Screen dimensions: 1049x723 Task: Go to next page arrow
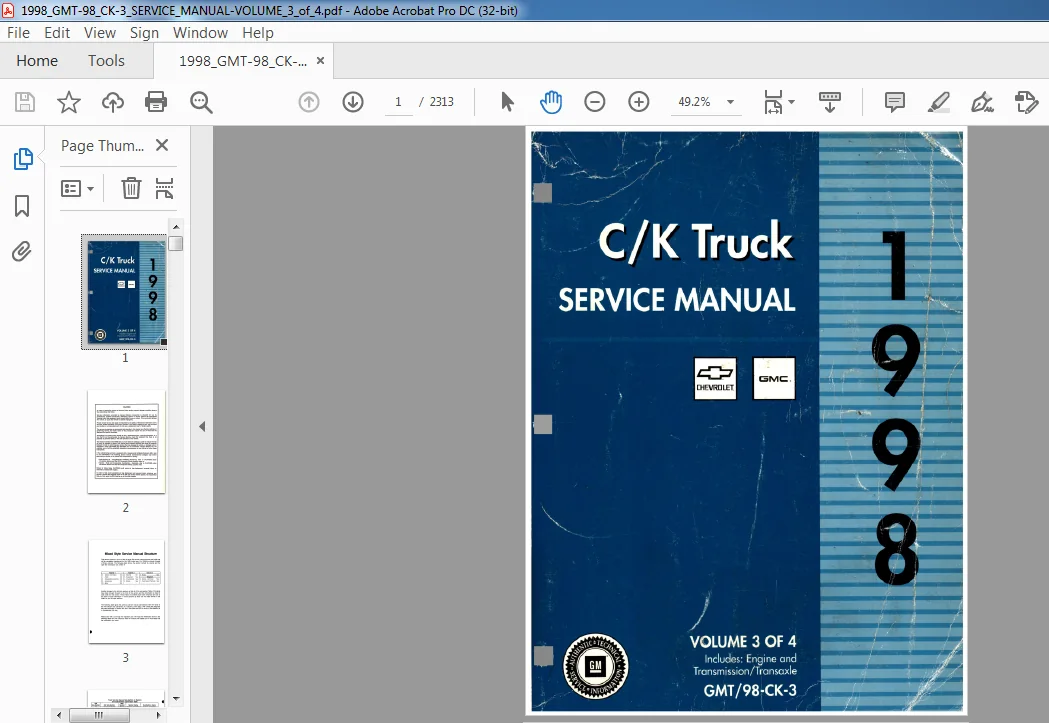353,102
